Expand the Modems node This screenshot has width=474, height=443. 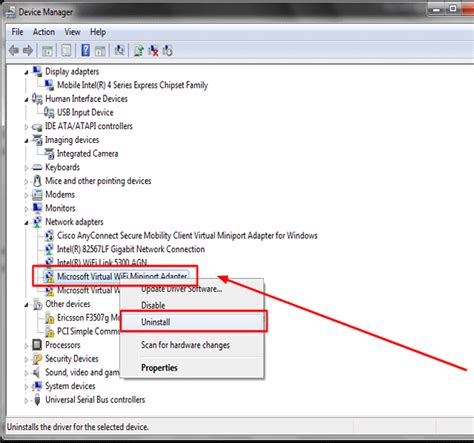[x=26, y=195]
